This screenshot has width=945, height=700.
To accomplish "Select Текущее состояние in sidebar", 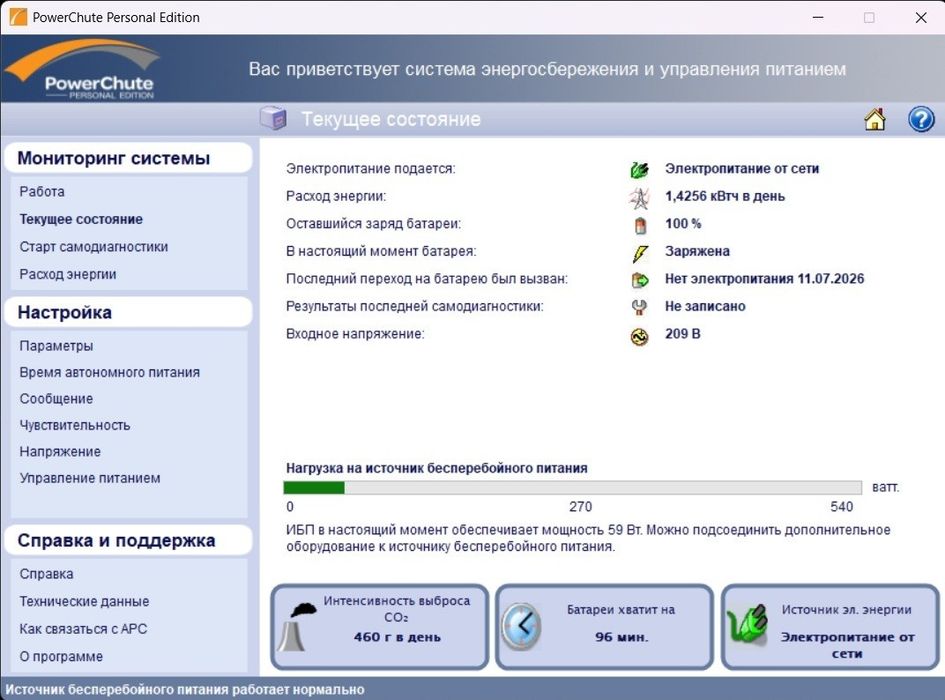I will pos(81,219).
